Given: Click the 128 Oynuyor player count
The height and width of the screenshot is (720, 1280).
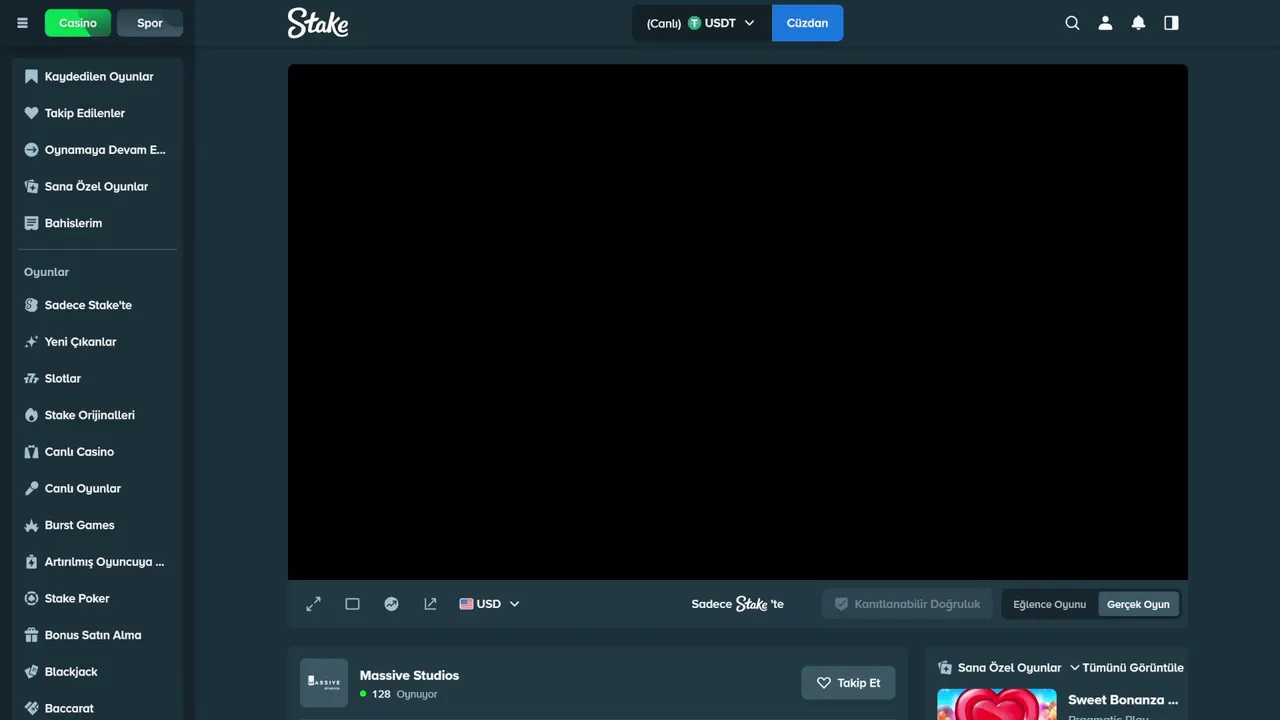Looking at the screenshot, I should click(398, 694).
